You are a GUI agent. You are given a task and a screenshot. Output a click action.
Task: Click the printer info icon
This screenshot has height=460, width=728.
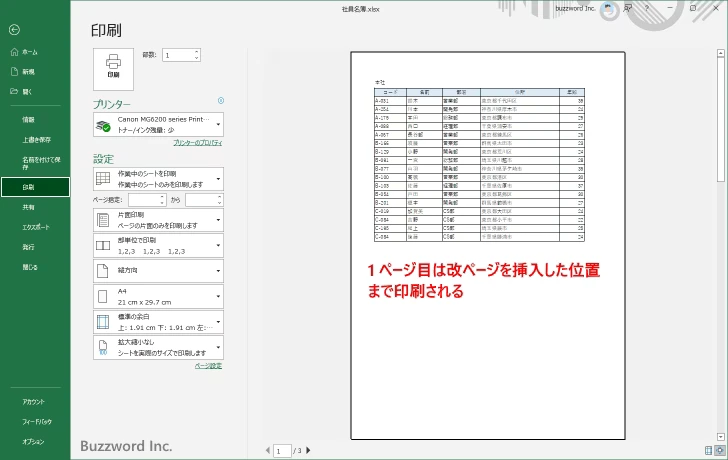click(x=221, y=100)
